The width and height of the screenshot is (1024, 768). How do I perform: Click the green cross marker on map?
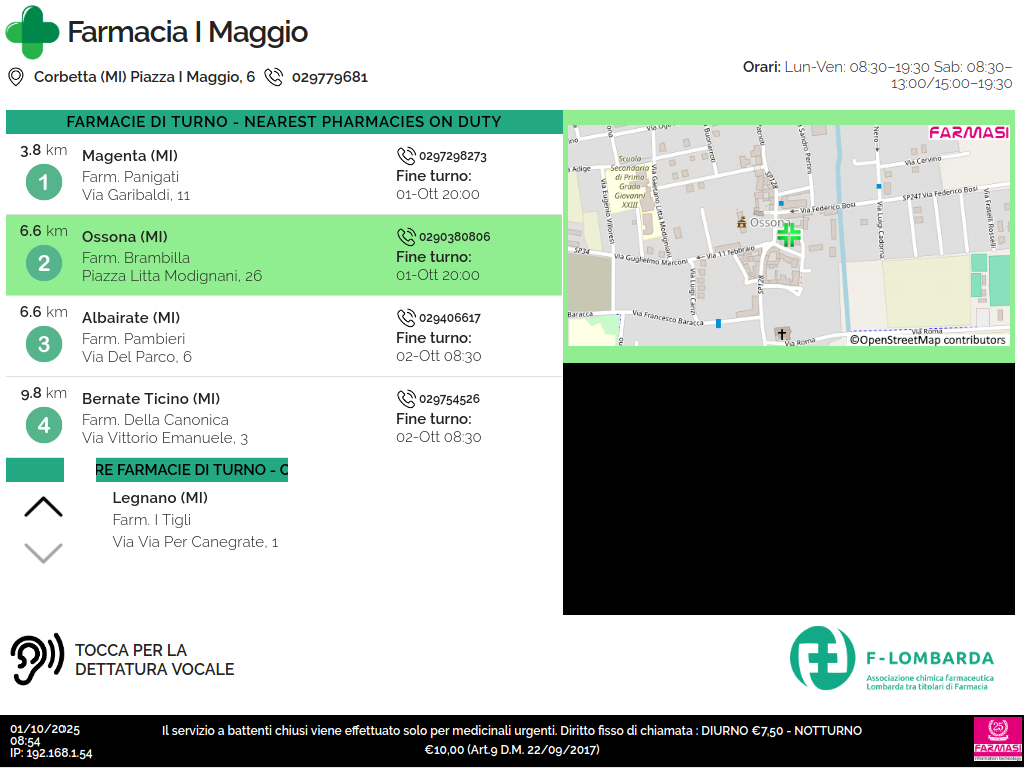click(x=789, y=235)
